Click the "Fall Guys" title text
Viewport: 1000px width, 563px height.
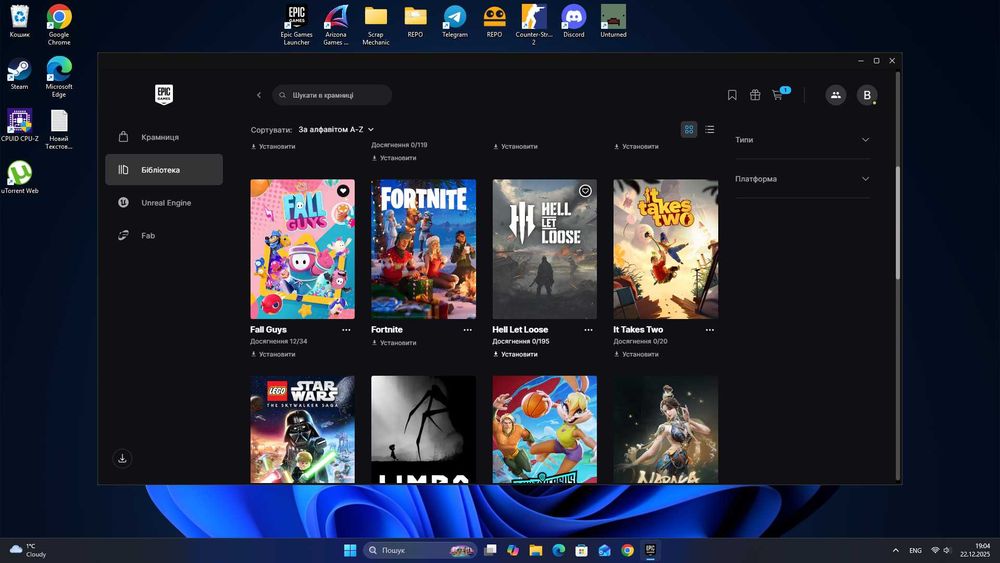(x=268, y=330)
